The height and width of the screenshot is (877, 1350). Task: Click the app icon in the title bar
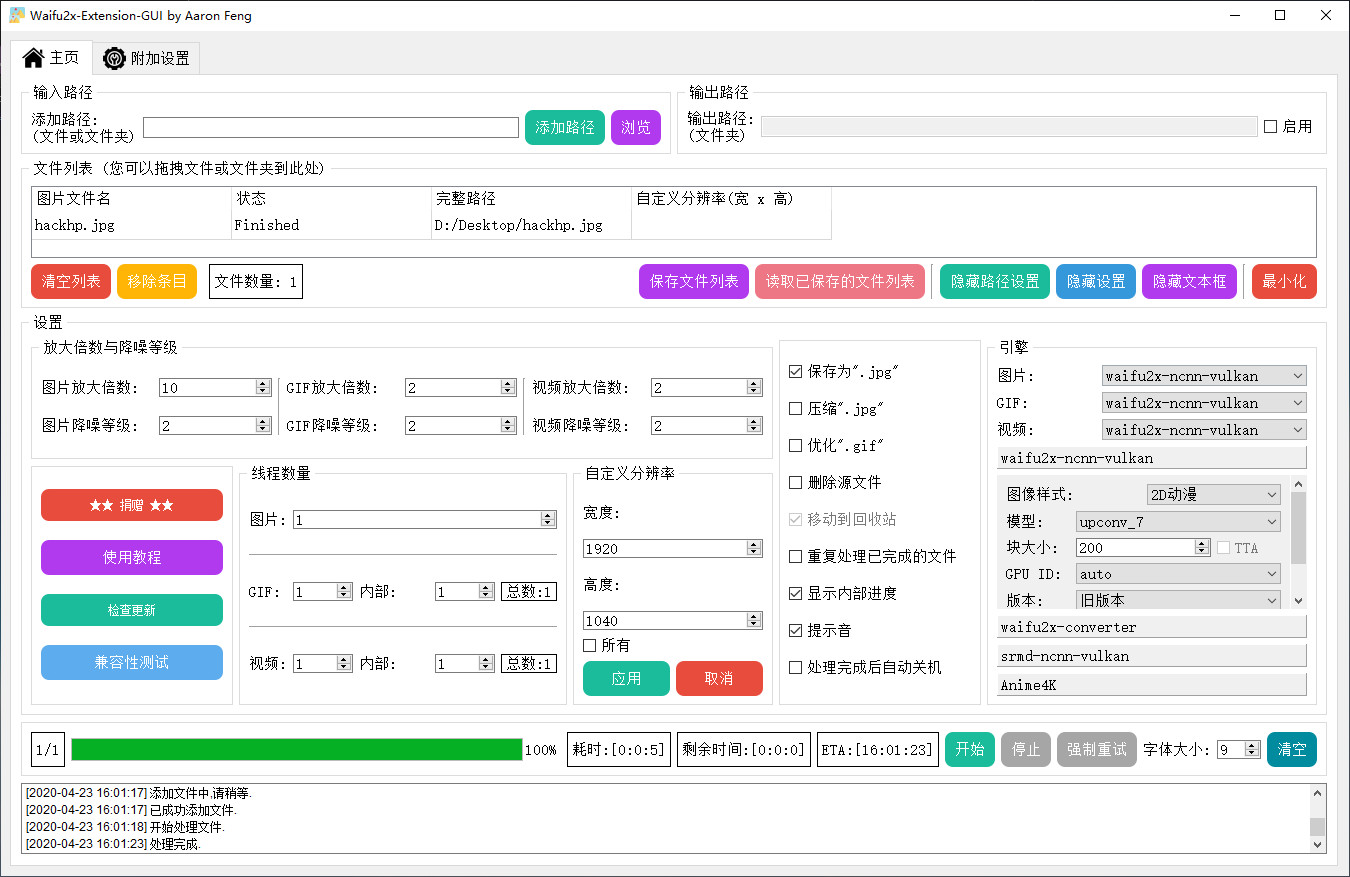(x=17, y=15)
